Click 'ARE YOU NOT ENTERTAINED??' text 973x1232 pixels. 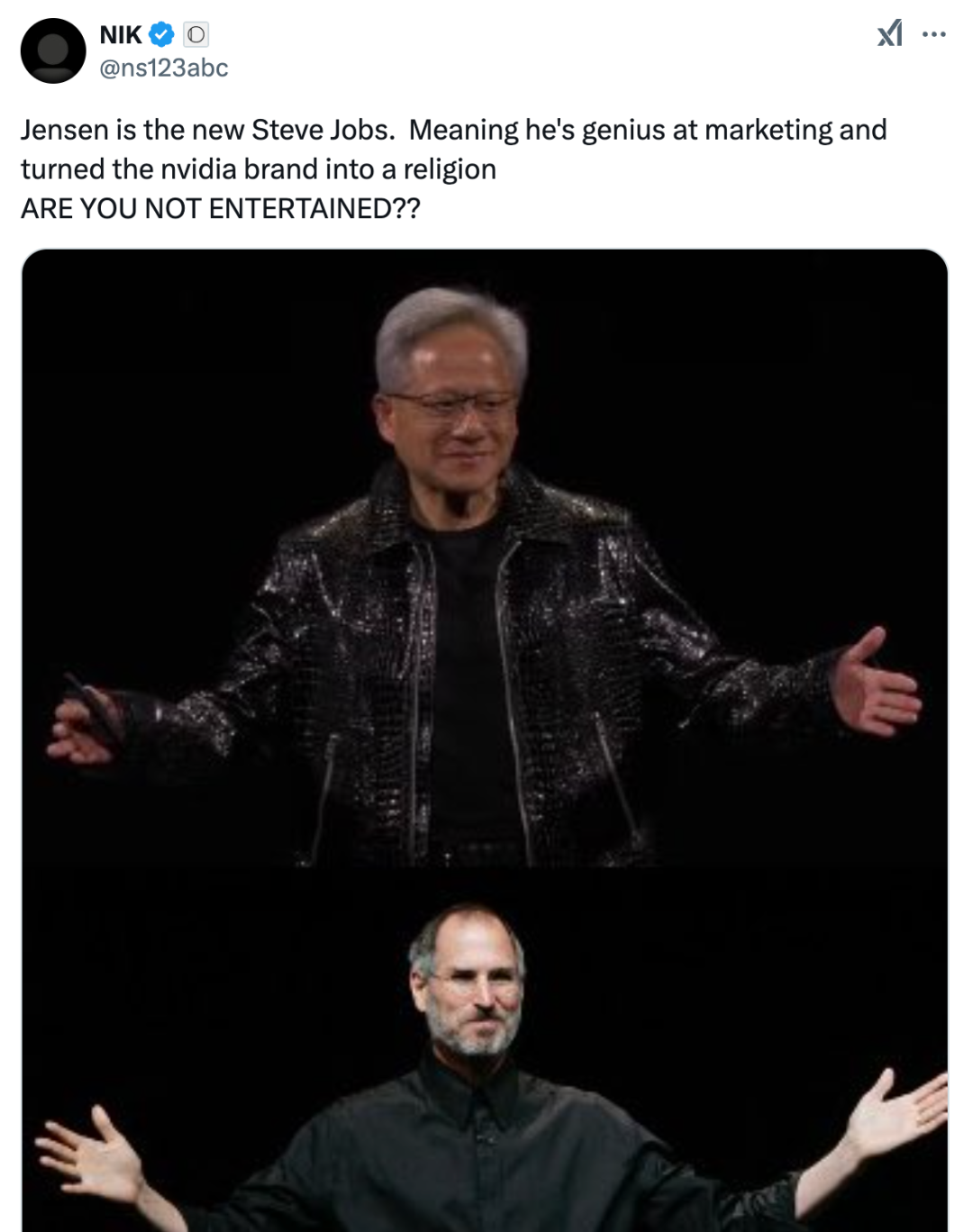pyautogui.click(x=221, y=209)
